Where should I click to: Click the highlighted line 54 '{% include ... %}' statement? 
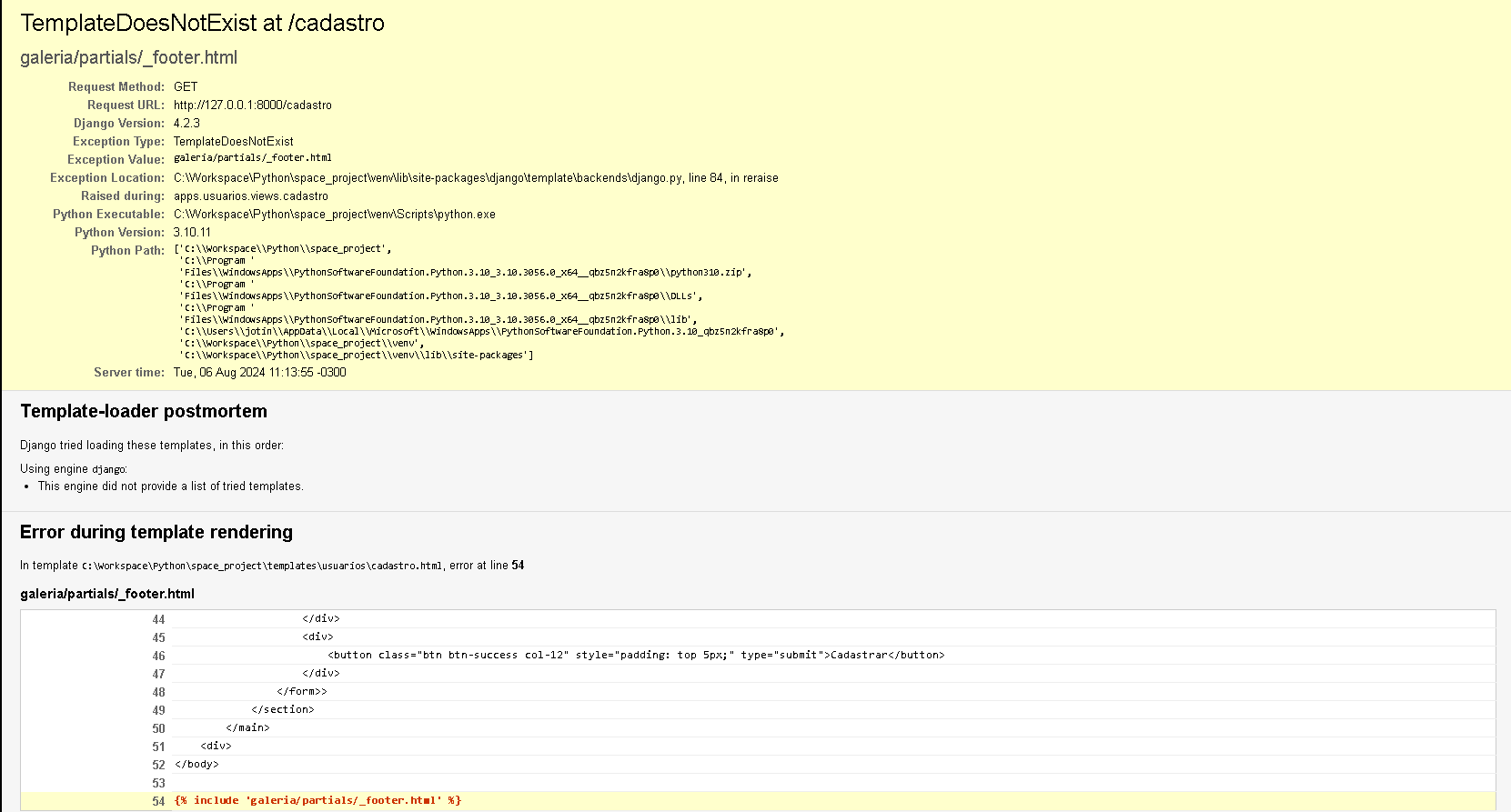pyautogui.click(x=318, y=800)
